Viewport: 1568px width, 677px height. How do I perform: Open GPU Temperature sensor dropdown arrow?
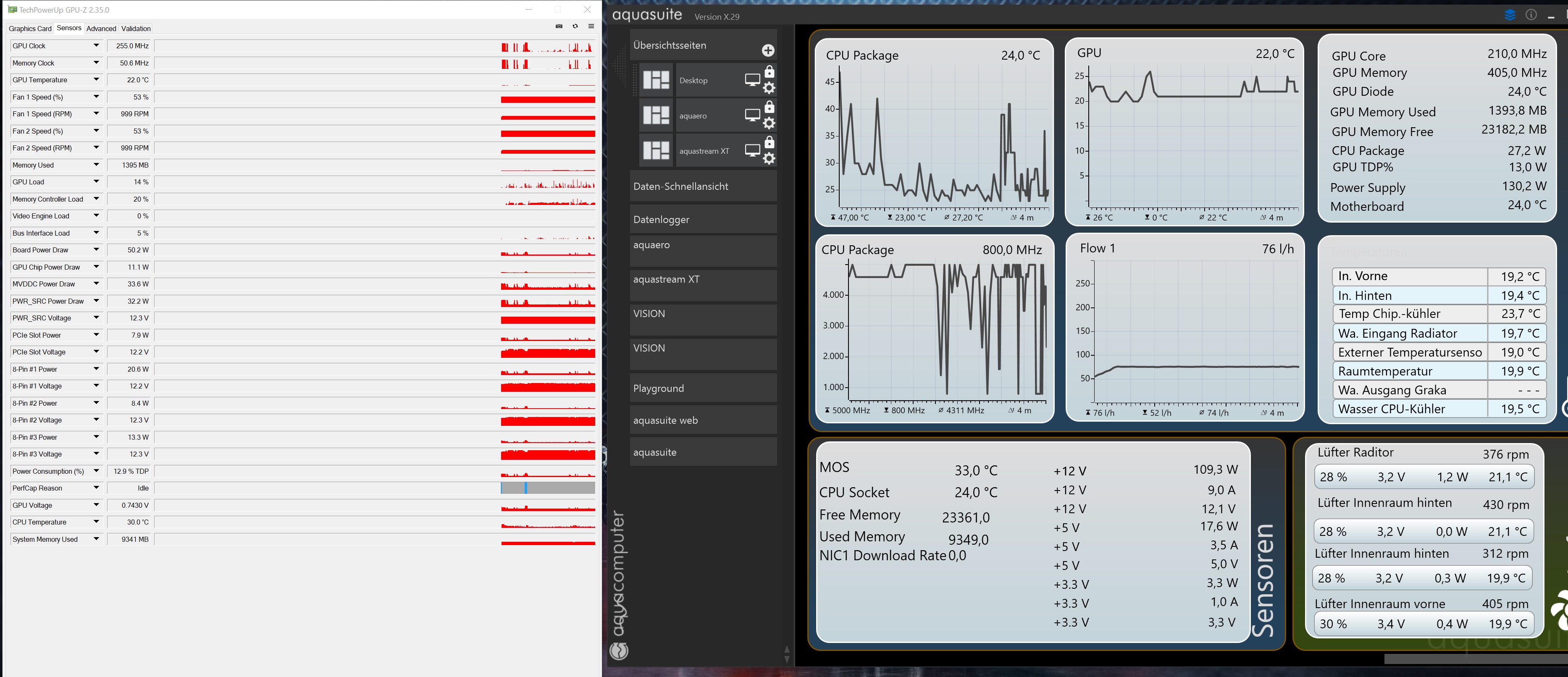click(96, 80)
